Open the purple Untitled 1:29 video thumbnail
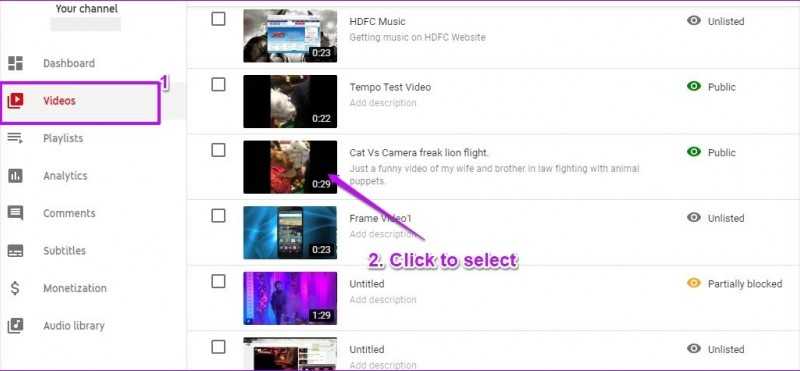Image resolution: width=800 pixels, height=371 pixels. point(290,298)
